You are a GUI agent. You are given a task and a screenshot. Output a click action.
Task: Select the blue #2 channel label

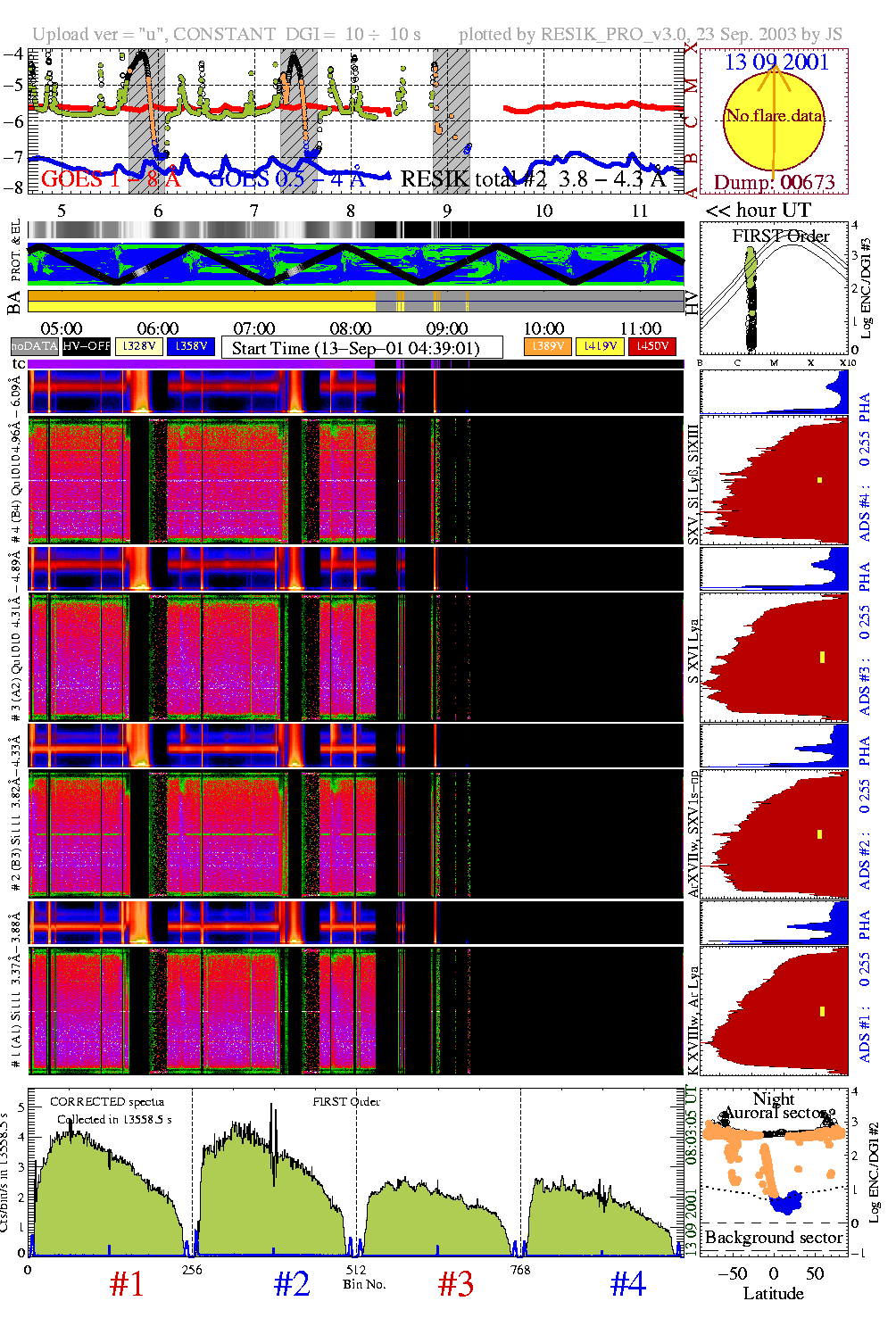pos(292,1284)
